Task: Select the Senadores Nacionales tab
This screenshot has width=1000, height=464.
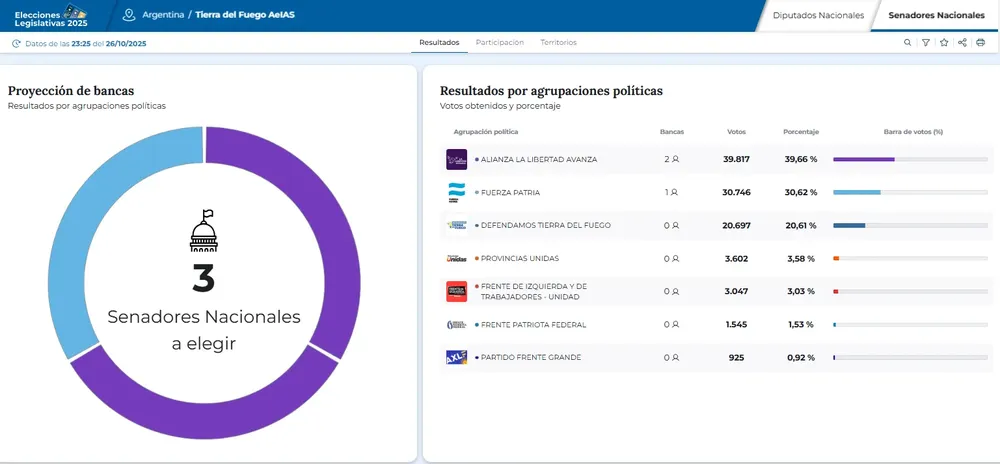Action: point(936,15)
